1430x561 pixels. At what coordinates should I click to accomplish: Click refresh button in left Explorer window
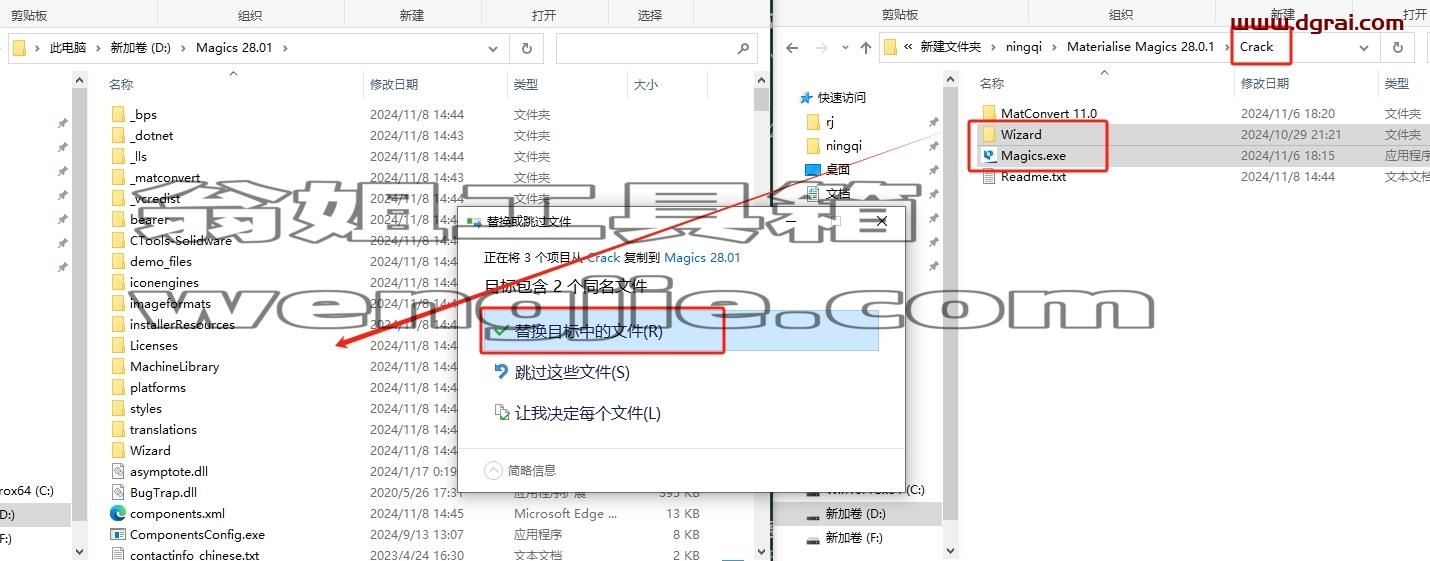(526, 47)
